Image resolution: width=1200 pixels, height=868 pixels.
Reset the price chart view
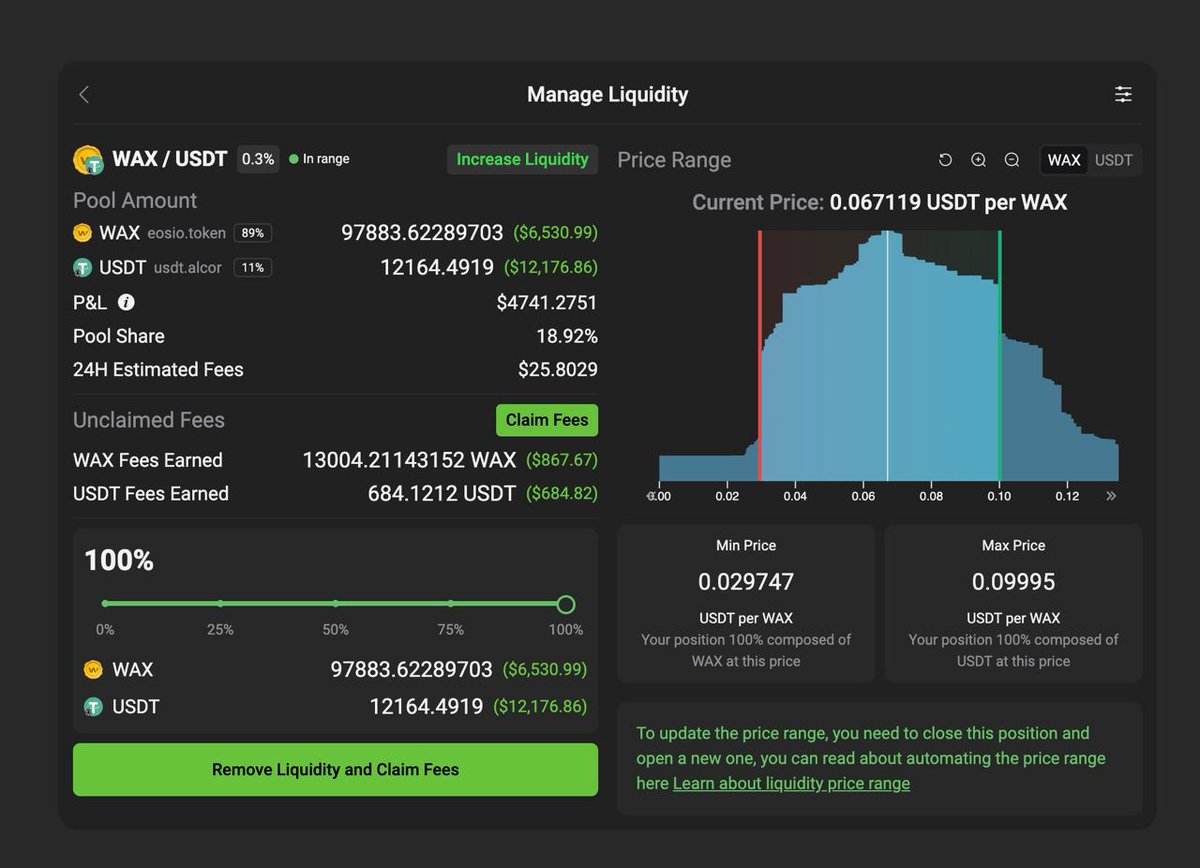point(944,159)
